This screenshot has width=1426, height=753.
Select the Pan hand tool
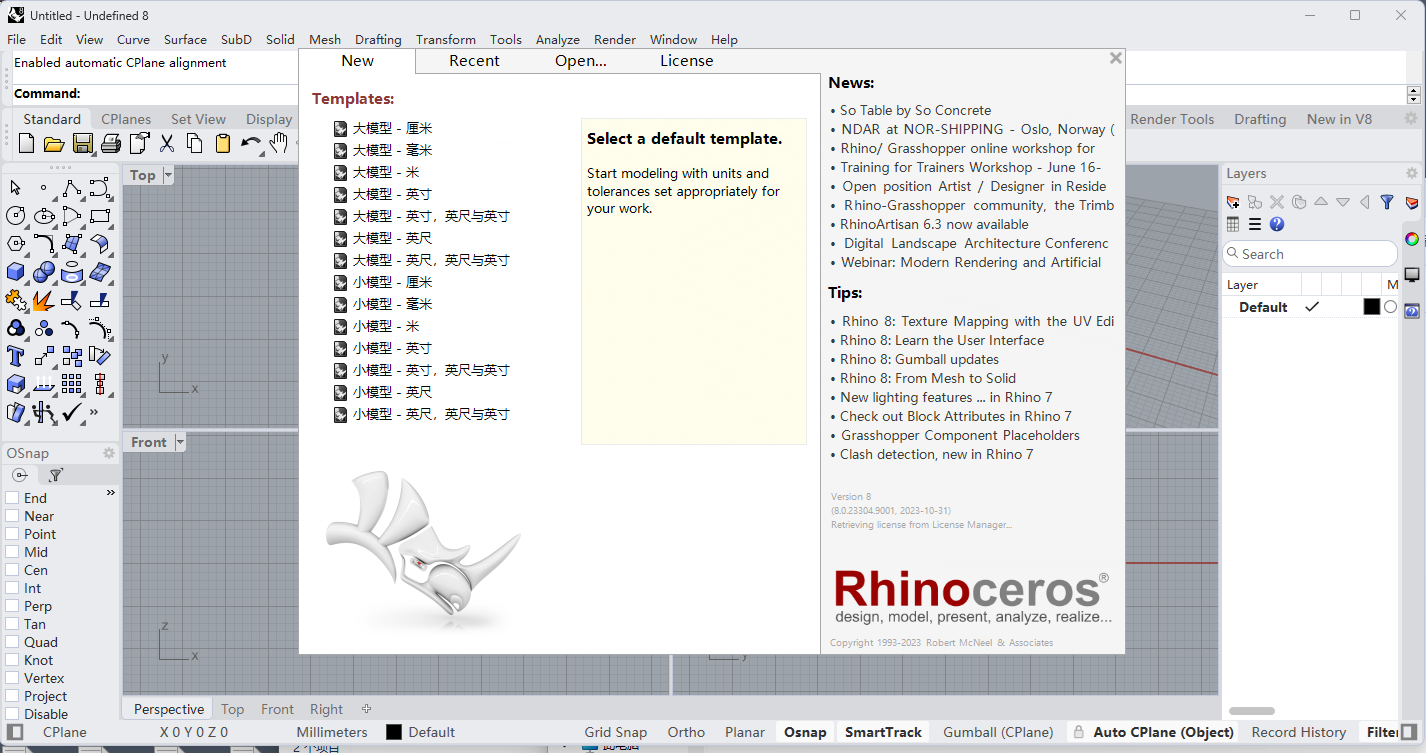pos(279,144)
